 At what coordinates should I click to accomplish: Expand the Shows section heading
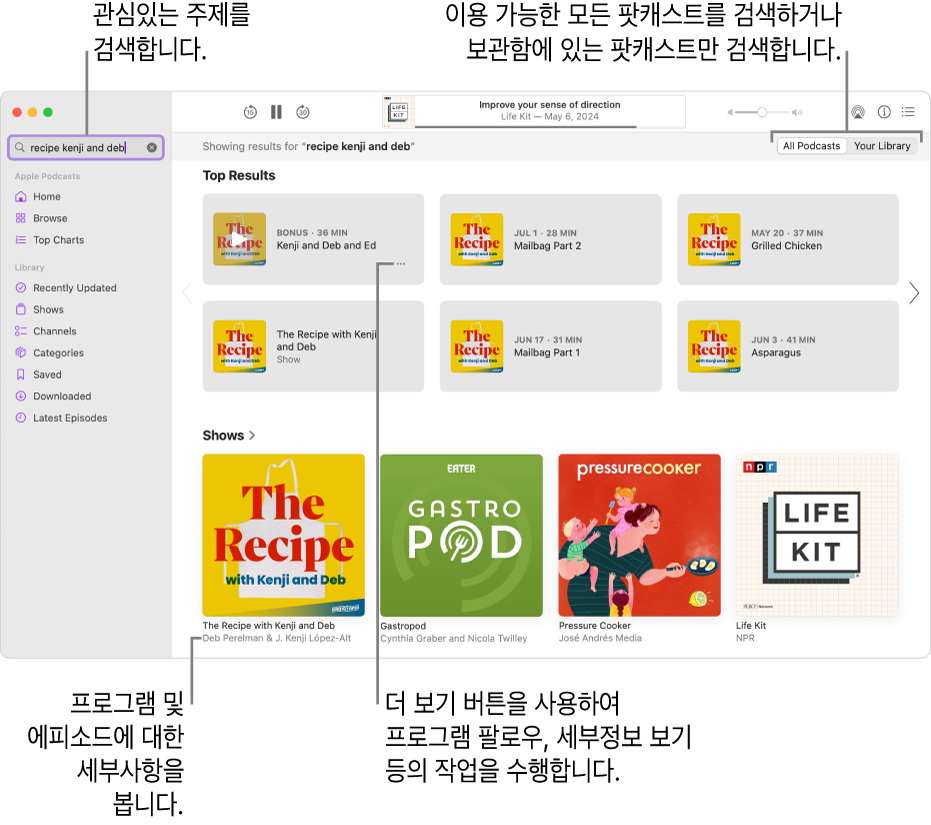(229, 435)
